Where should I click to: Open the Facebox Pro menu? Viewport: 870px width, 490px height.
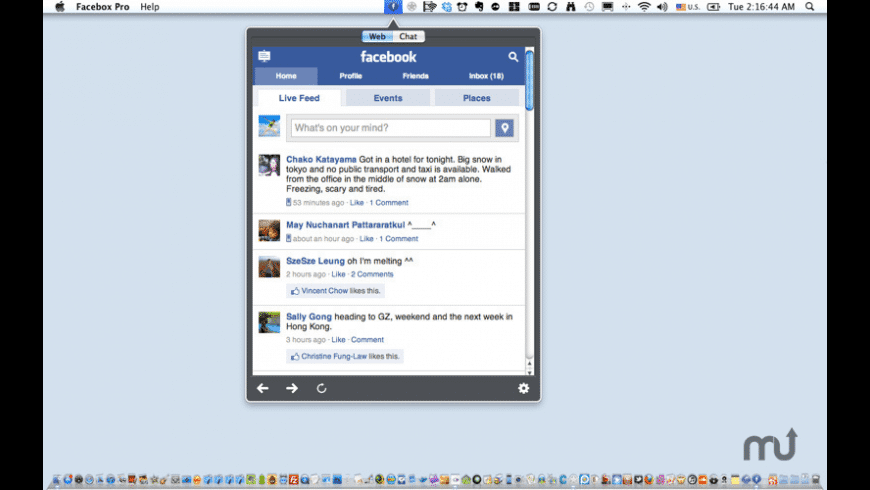point(103,7)
